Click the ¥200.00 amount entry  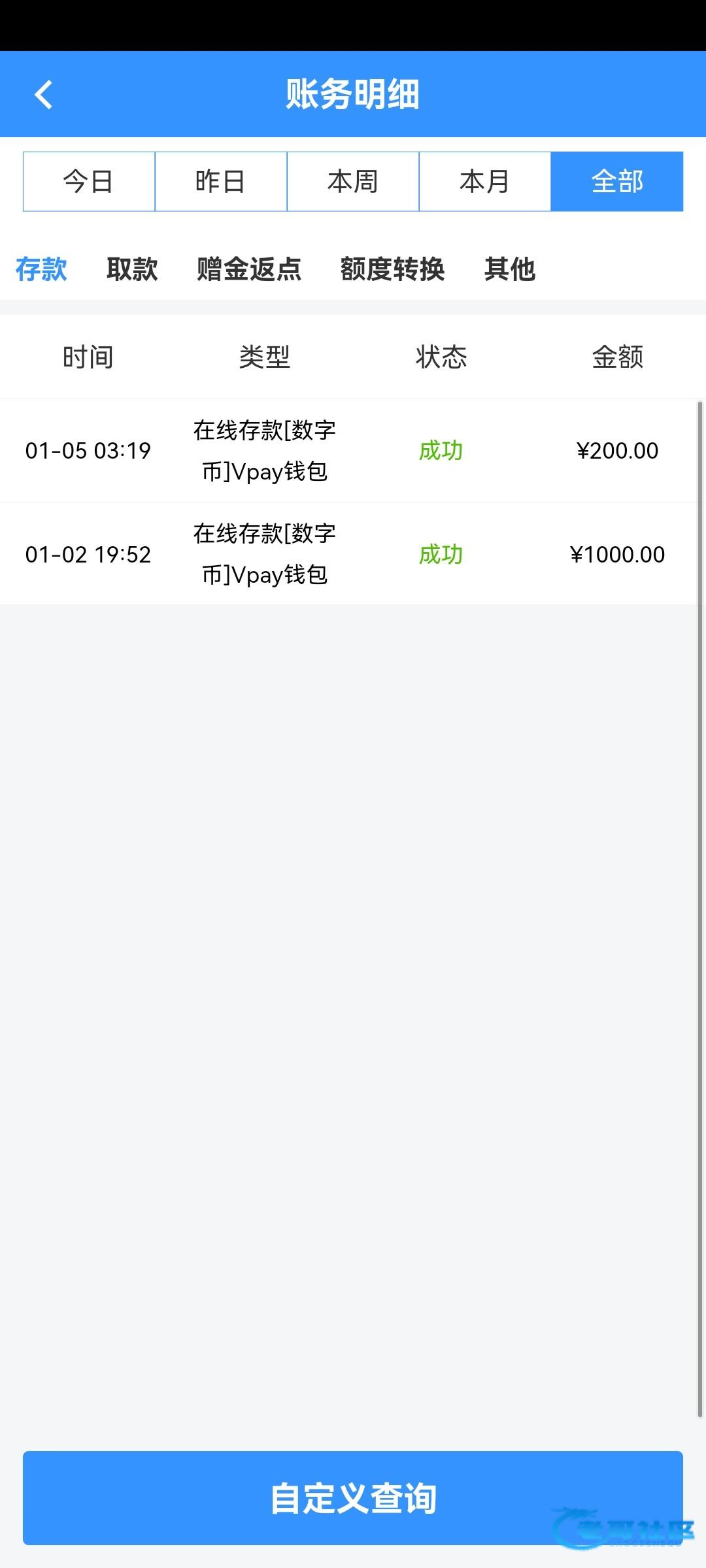(617, 451)
